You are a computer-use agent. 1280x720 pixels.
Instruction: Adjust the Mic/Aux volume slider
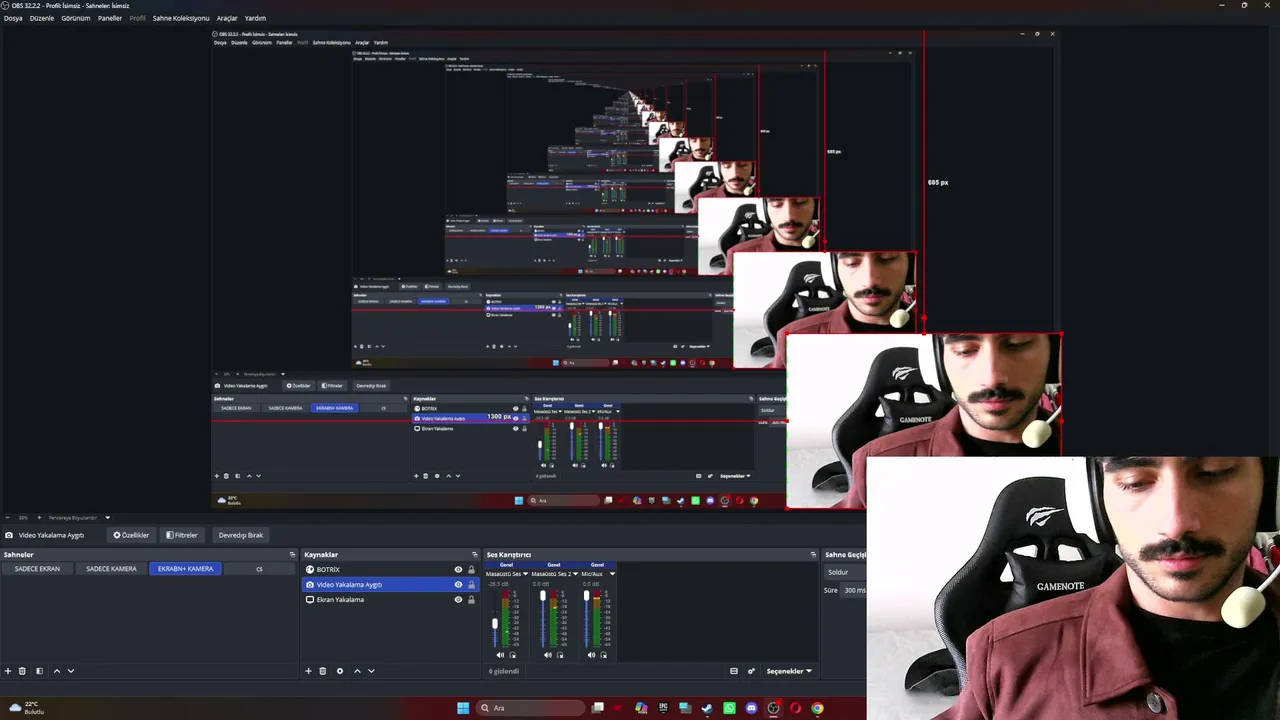pos(587,596)
